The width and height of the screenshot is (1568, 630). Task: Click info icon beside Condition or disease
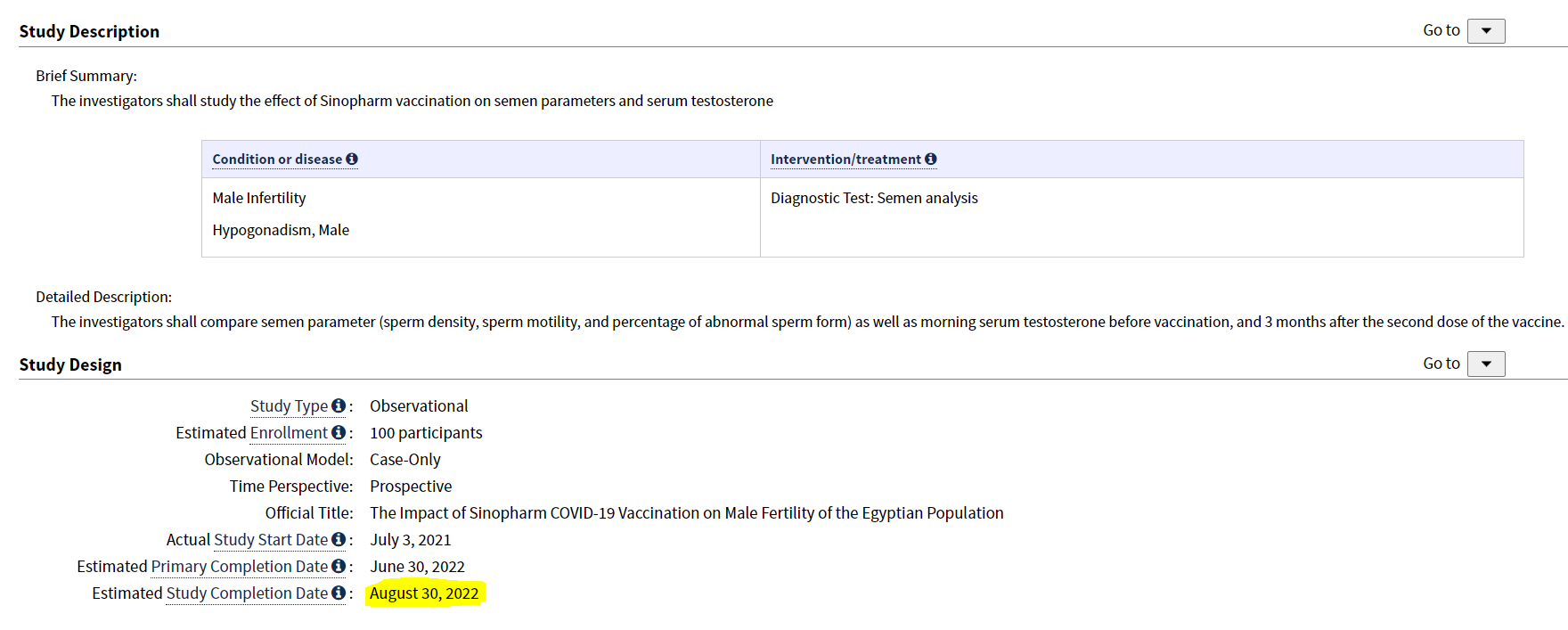click(352, 159)
